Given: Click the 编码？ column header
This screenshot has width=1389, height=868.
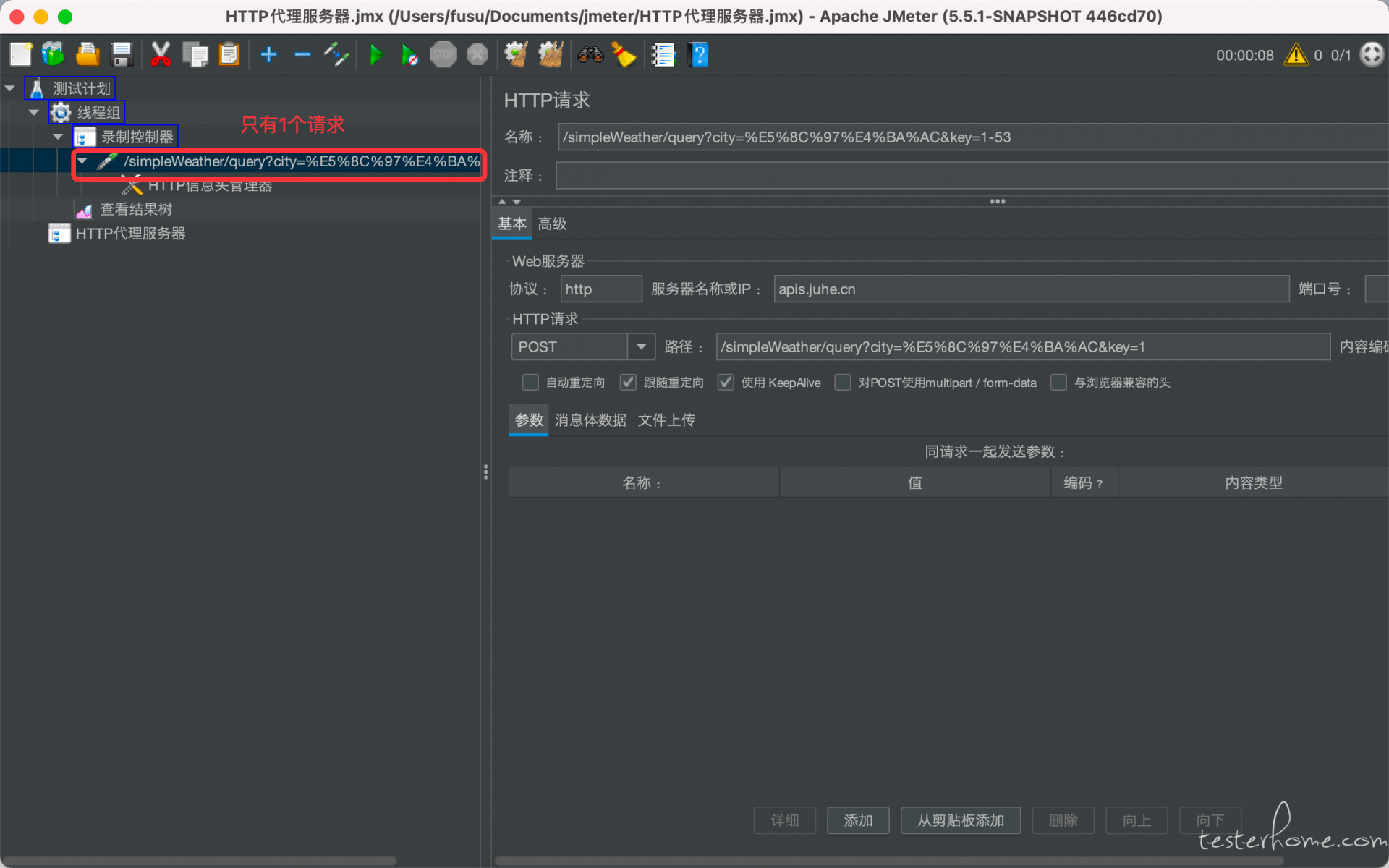Looking at the screenshot, I should pyautogui.click(x=1084, y=482).
